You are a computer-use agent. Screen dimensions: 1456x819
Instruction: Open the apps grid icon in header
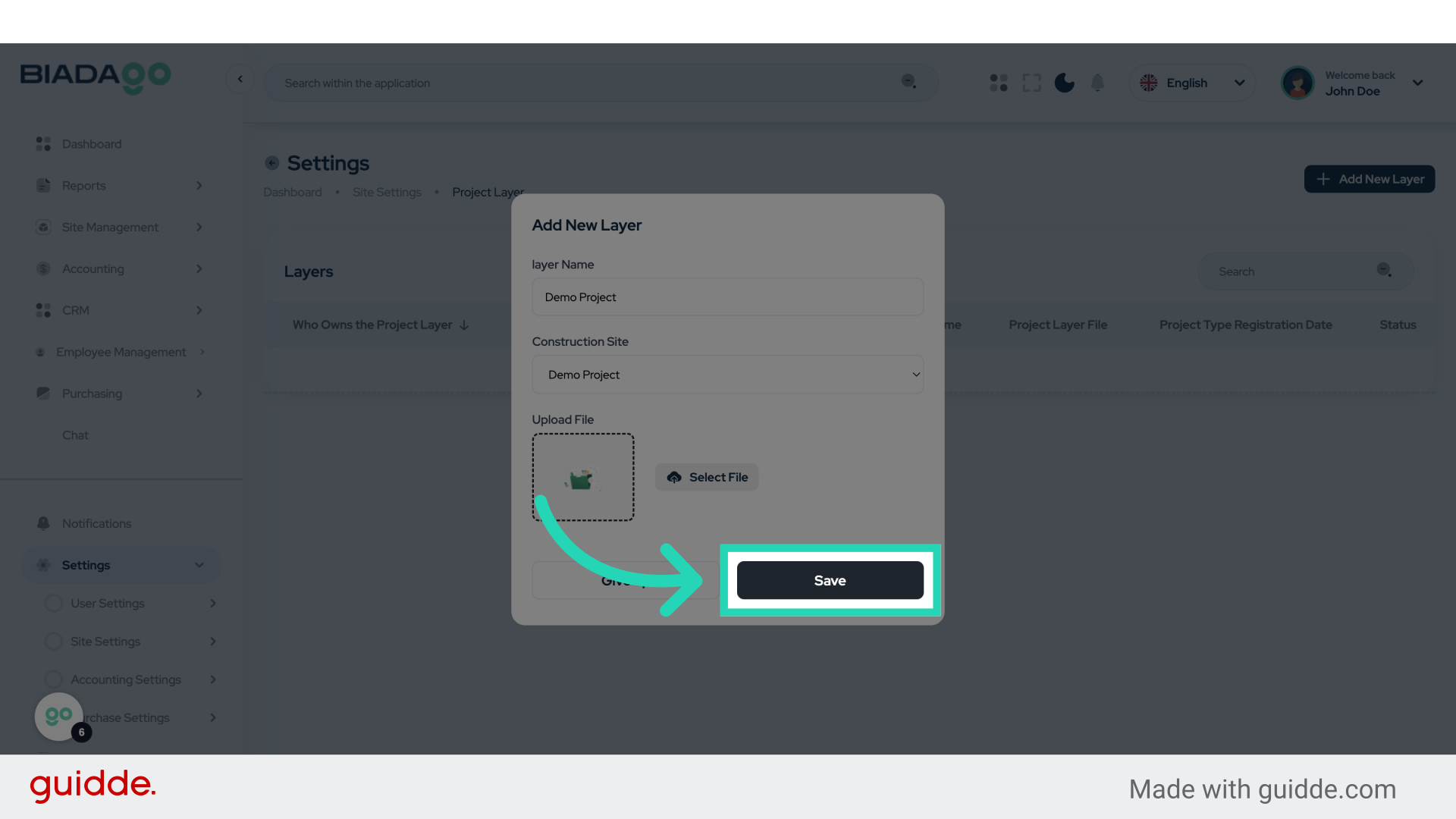[x=999, y=83]
